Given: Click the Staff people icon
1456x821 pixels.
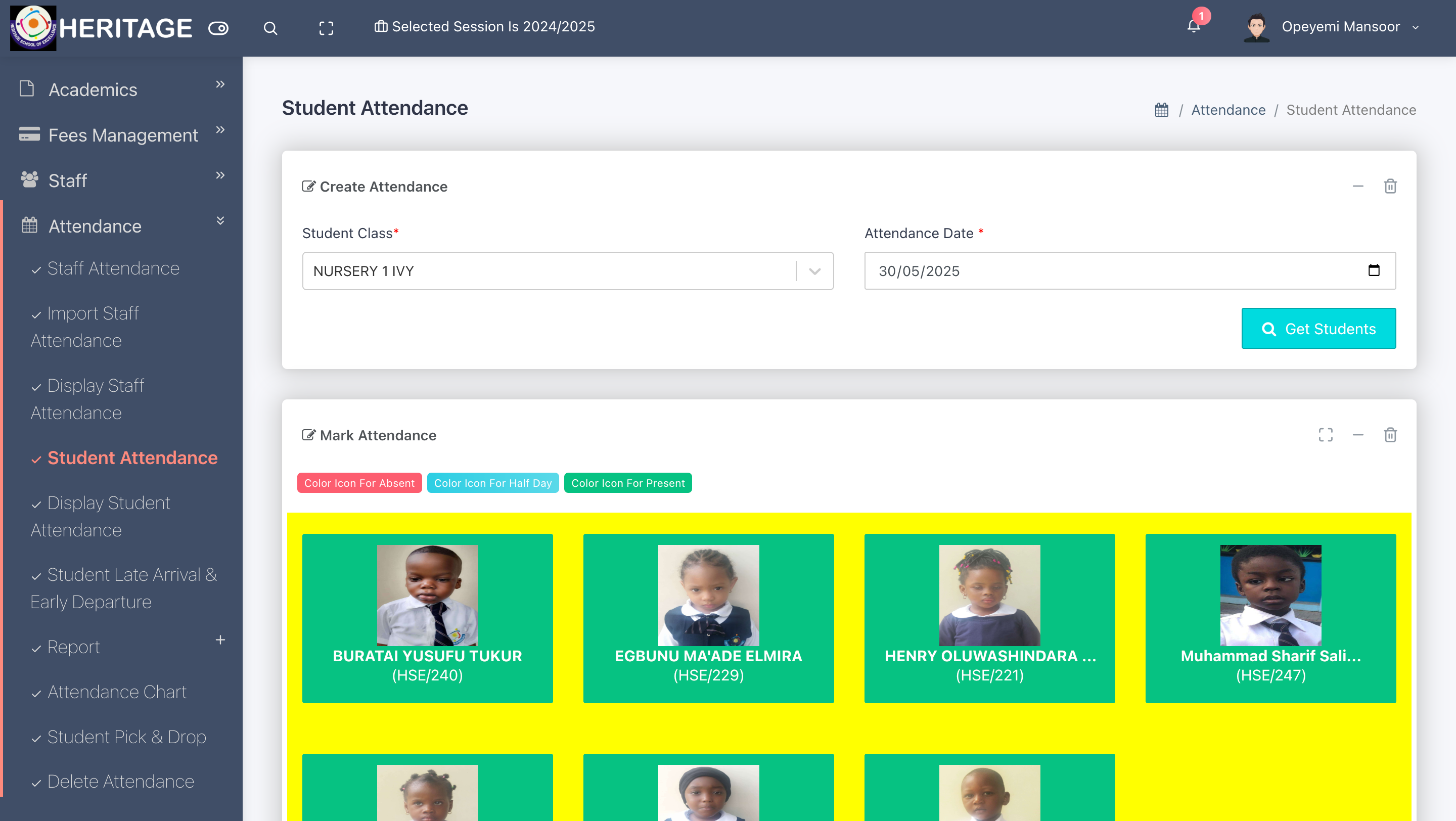Looking at the screenshot, I should click(x=29, y=179).
